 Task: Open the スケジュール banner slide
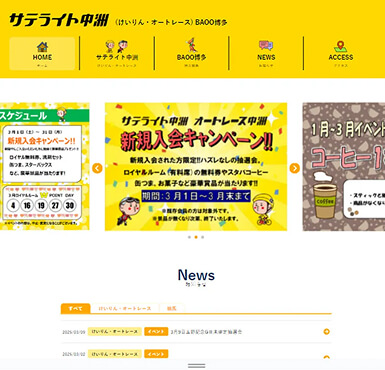click(45, 166)
